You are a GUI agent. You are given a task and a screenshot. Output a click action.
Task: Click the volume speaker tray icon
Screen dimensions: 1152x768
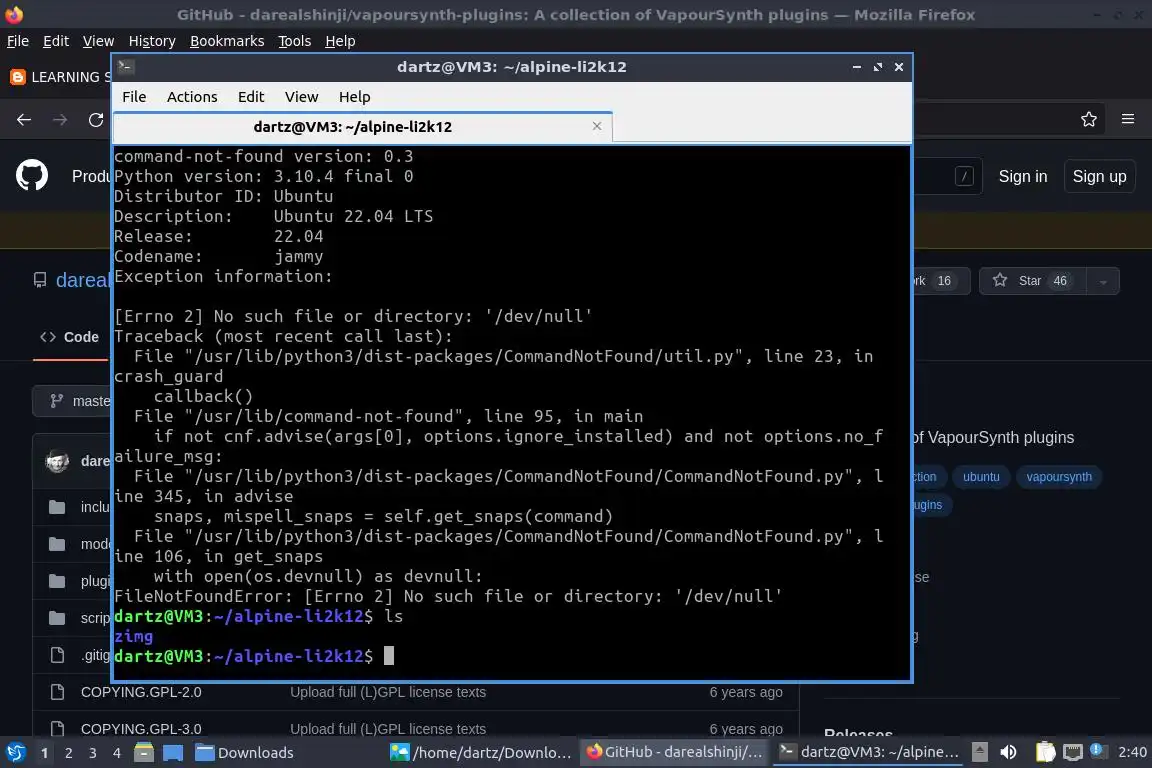(1009, 752)
